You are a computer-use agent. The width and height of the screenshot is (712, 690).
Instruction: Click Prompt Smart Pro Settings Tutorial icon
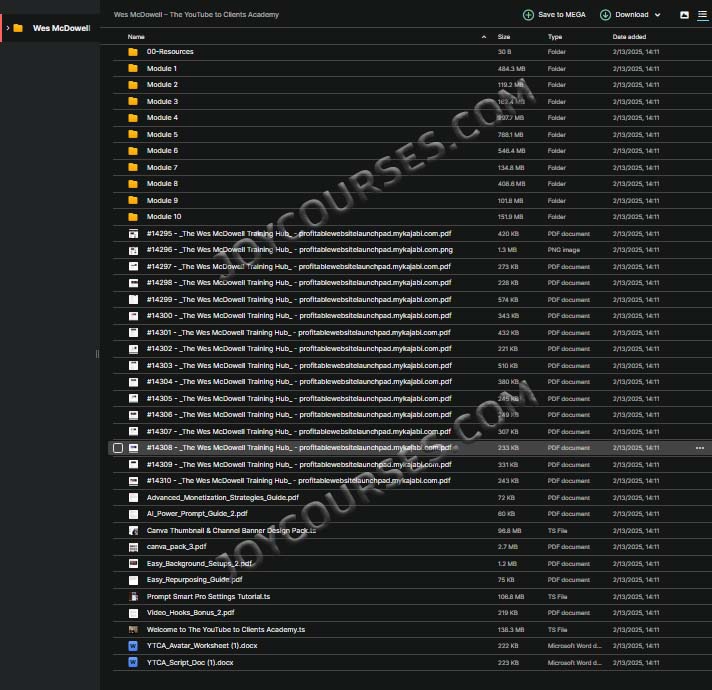pos(134,597)
